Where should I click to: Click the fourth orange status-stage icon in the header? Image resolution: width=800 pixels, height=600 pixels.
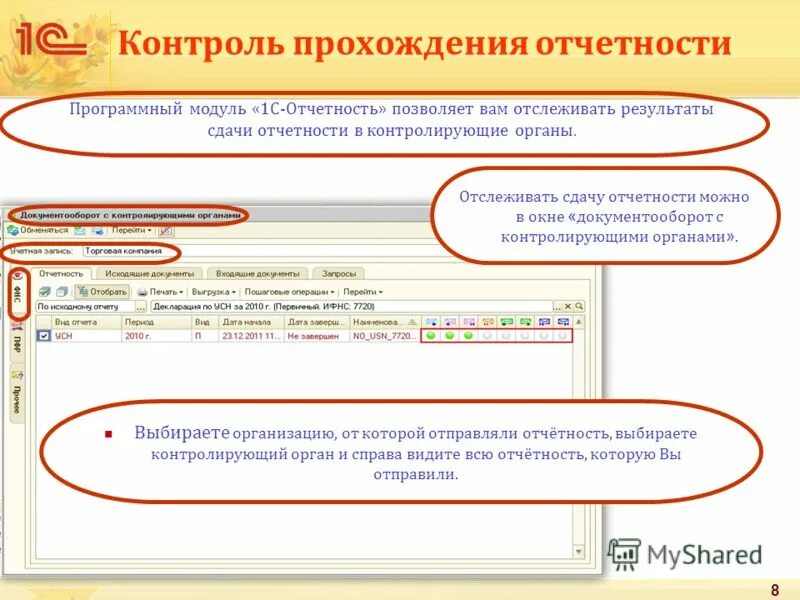[x=488, y=322]
